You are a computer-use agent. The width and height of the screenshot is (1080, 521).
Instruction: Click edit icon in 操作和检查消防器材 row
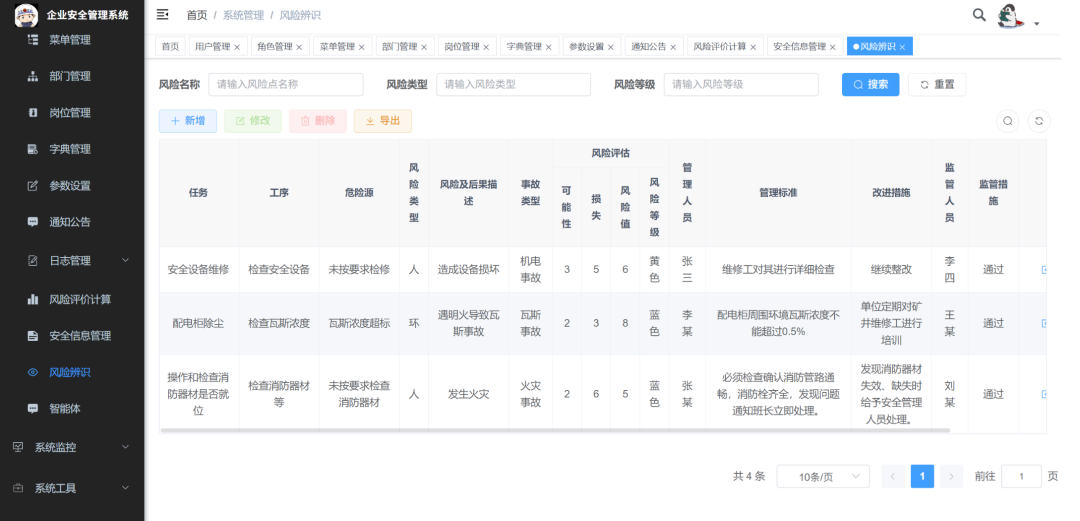pyautogui.click(x=1043, y=394)
